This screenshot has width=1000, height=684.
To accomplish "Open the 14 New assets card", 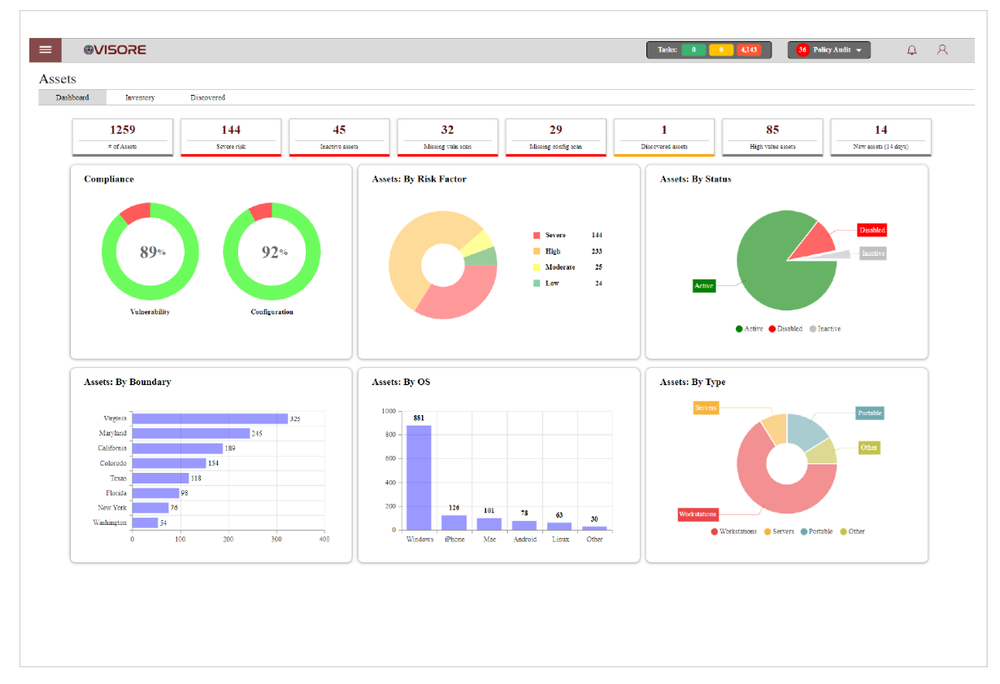I will [x=881, y=137].
